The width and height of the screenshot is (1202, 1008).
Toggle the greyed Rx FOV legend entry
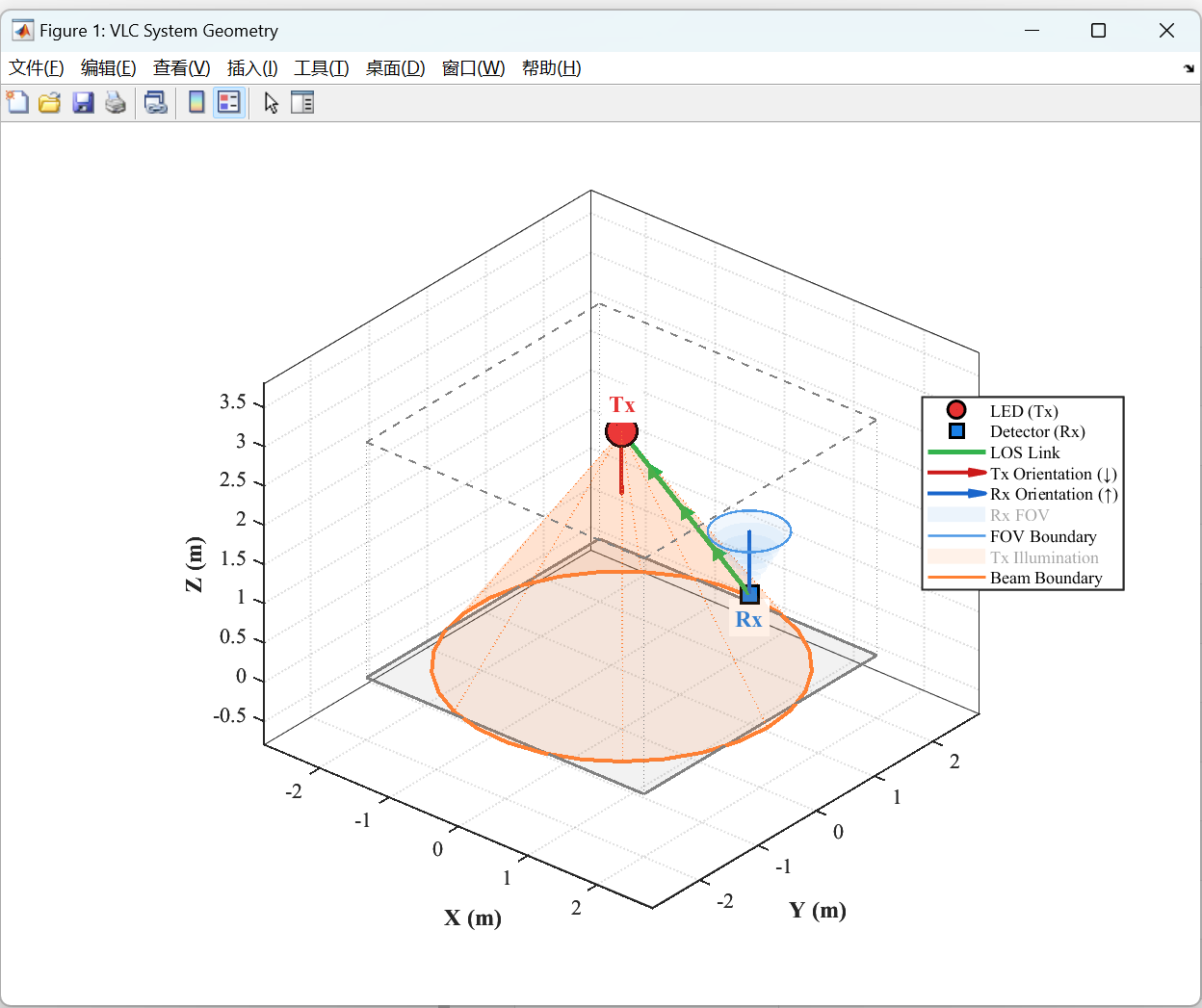1019,515
